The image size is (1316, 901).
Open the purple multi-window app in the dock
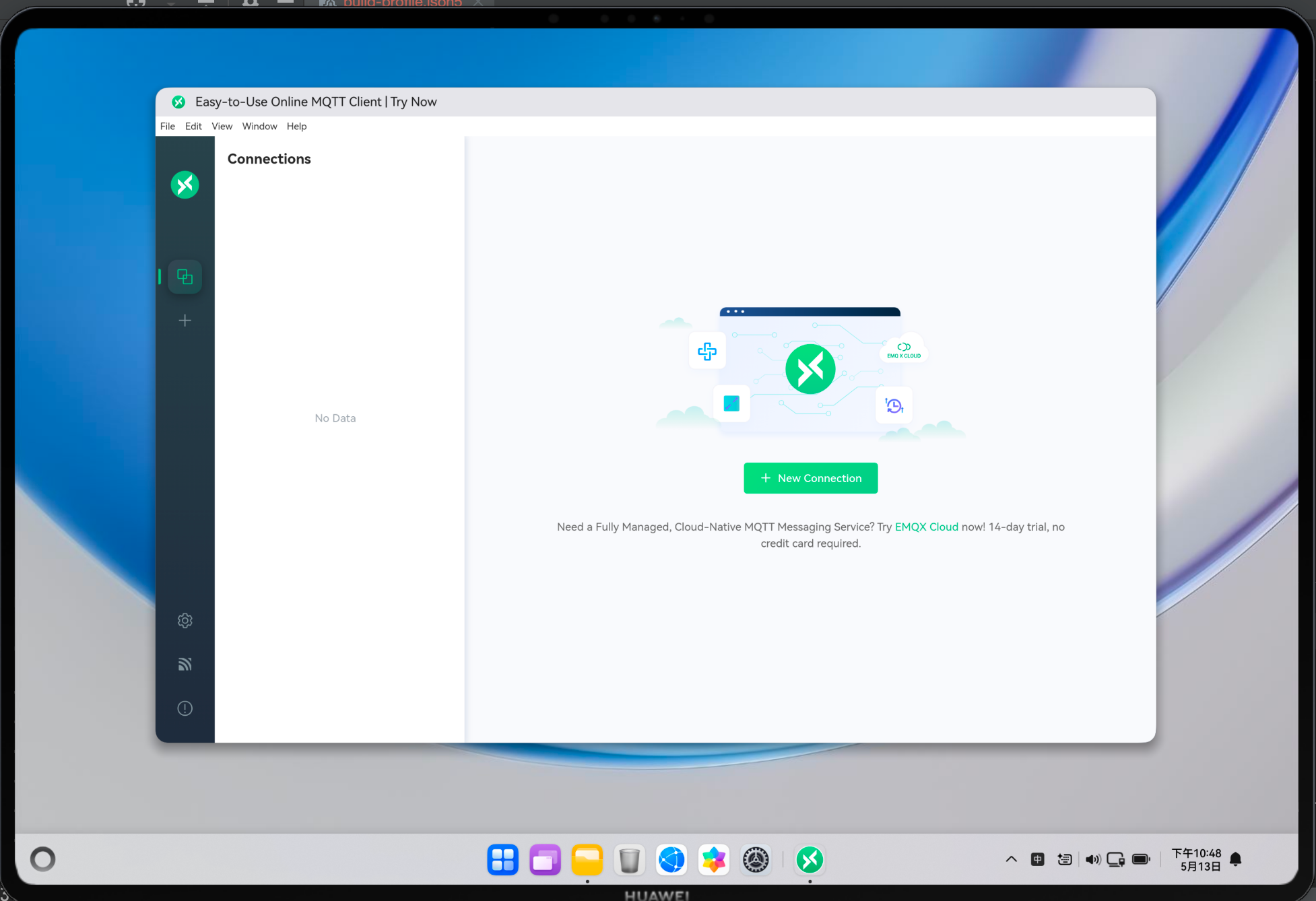545,859
